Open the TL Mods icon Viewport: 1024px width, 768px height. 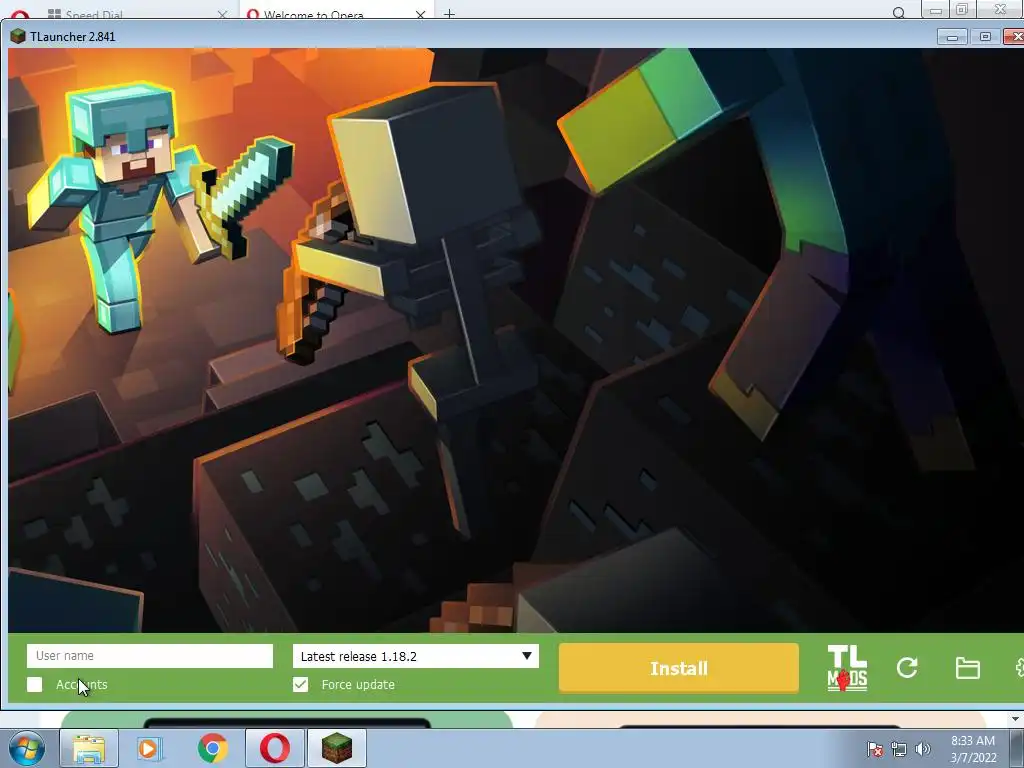[847, 668]
